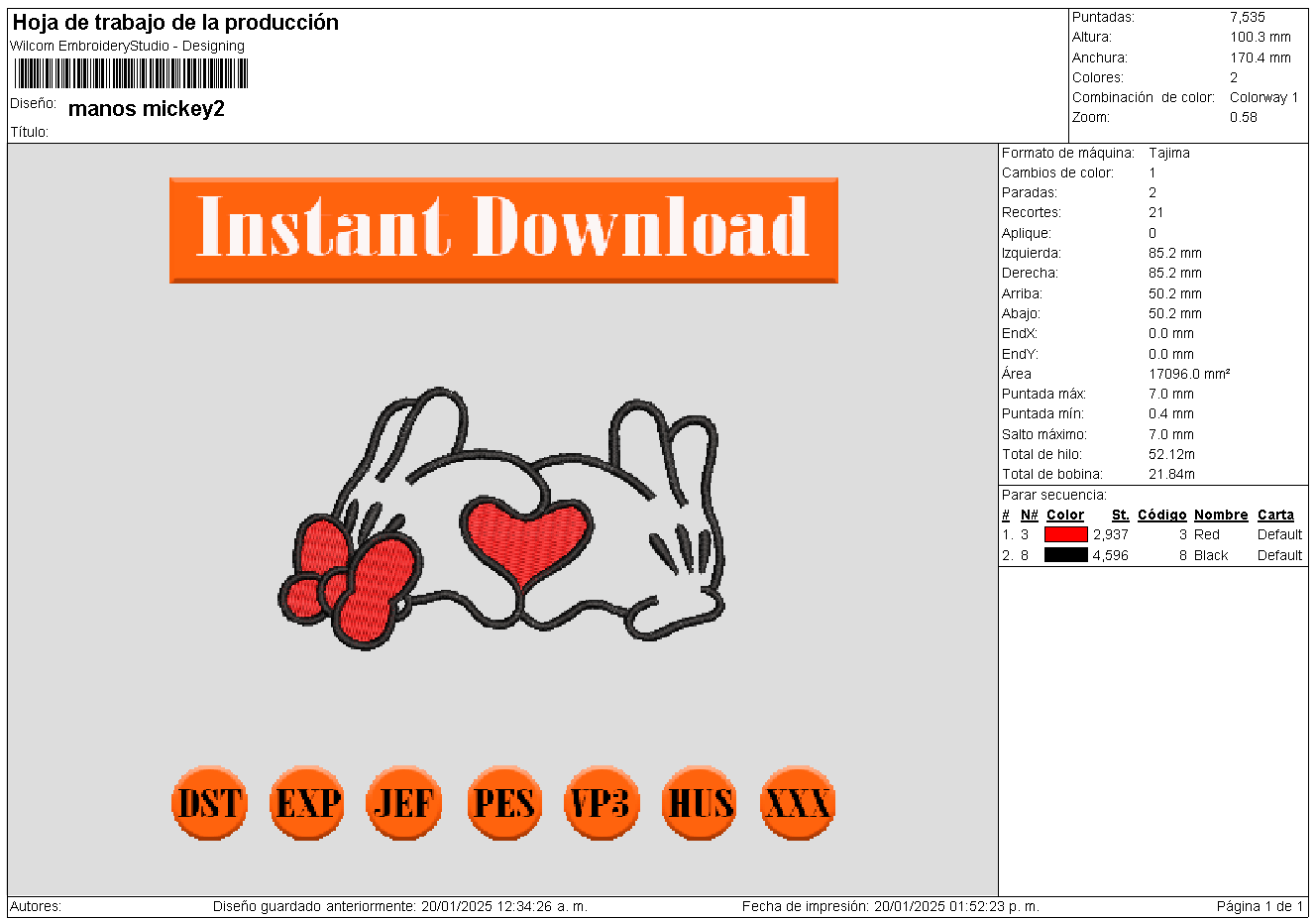Click the "Color" column header
Image resolution: width=1316 pixels, height=919 pixels.
pos(1065,515)
